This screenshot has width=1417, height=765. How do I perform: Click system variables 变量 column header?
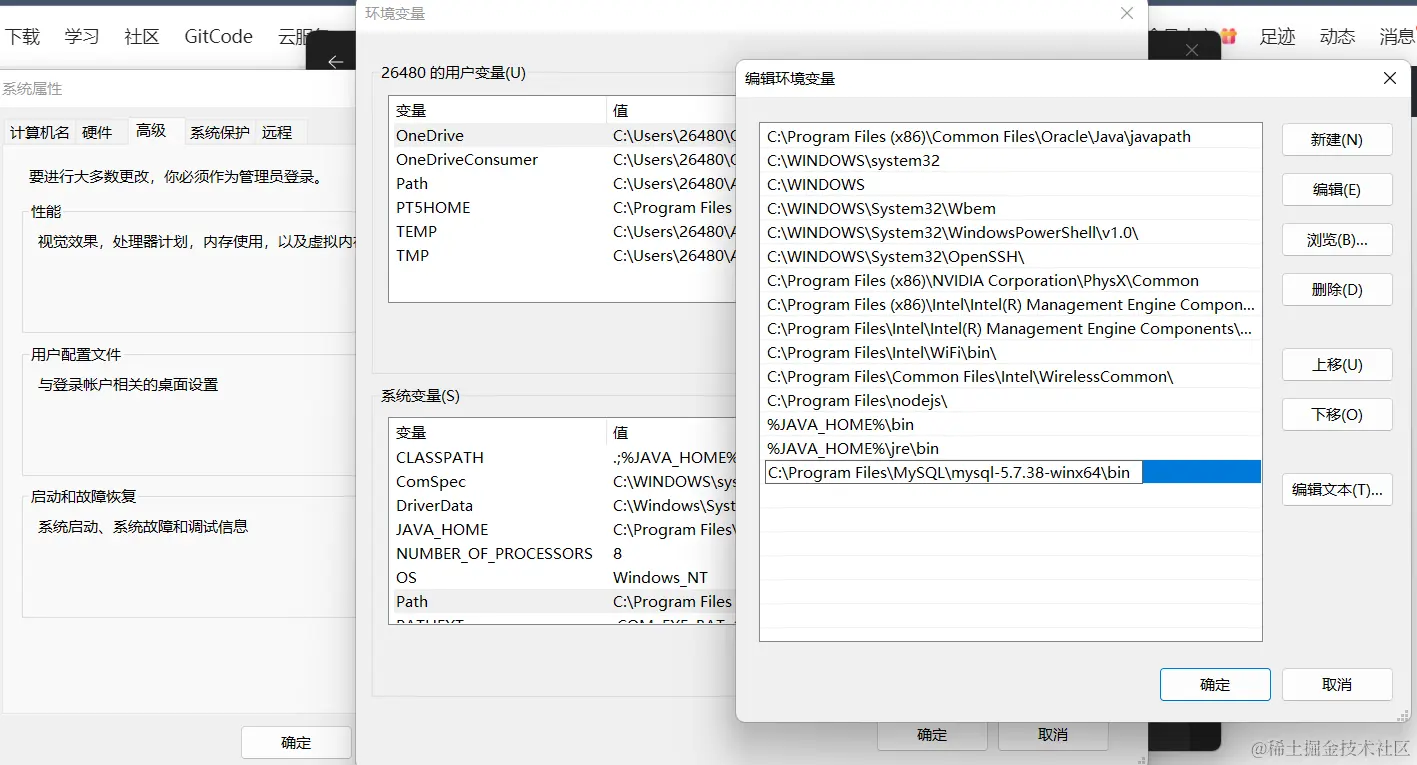tap(498, 433)
